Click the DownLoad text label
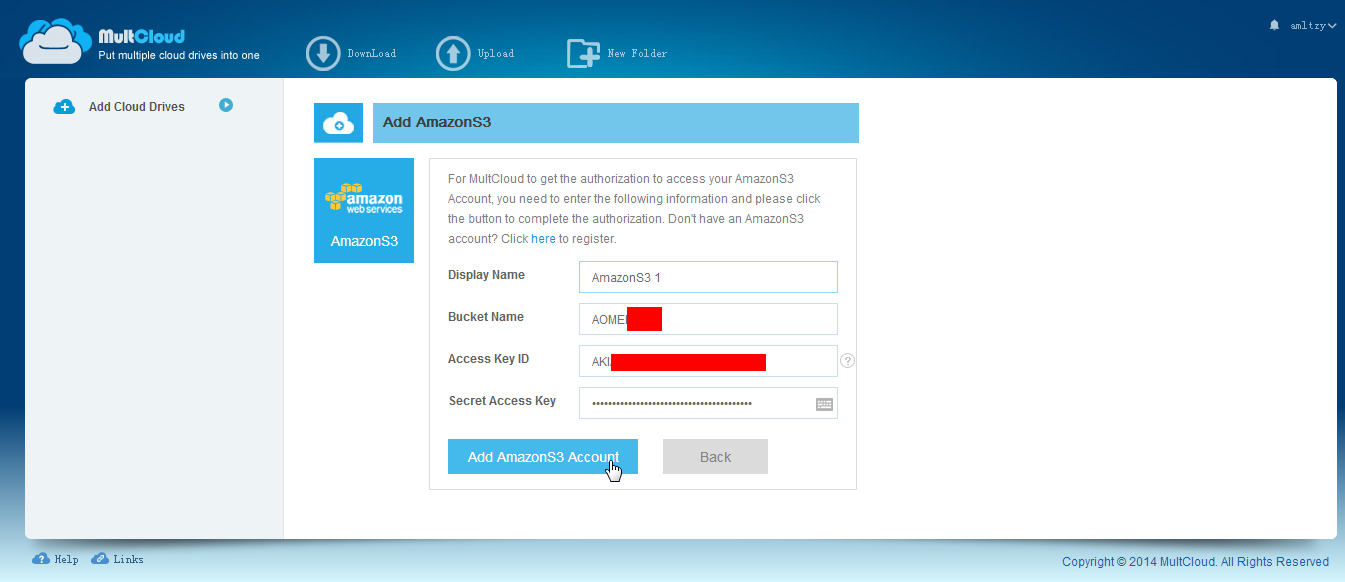Viewport: 1345px width, 582px height. click(x=372, y=53)
